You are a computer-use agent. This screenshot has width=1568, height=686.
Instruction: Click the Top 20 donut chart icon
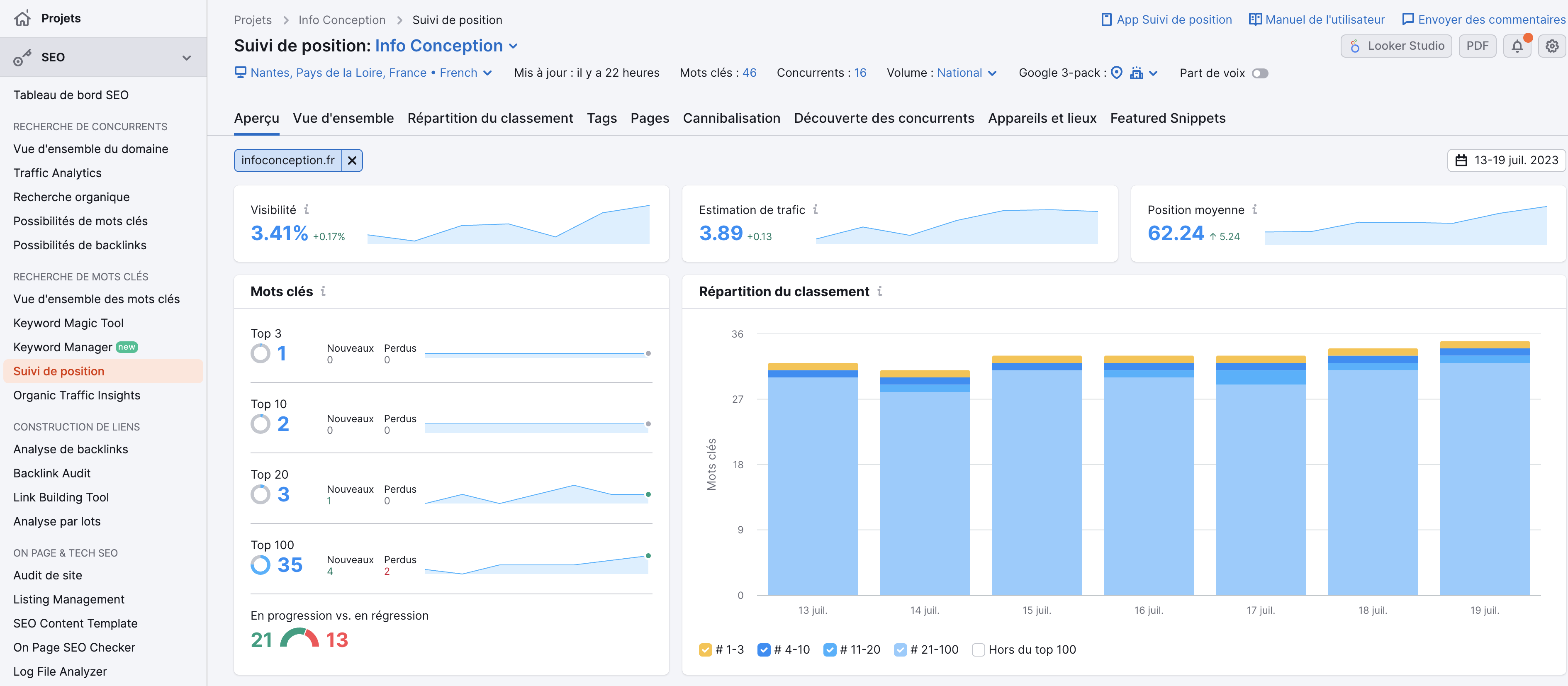261,494
